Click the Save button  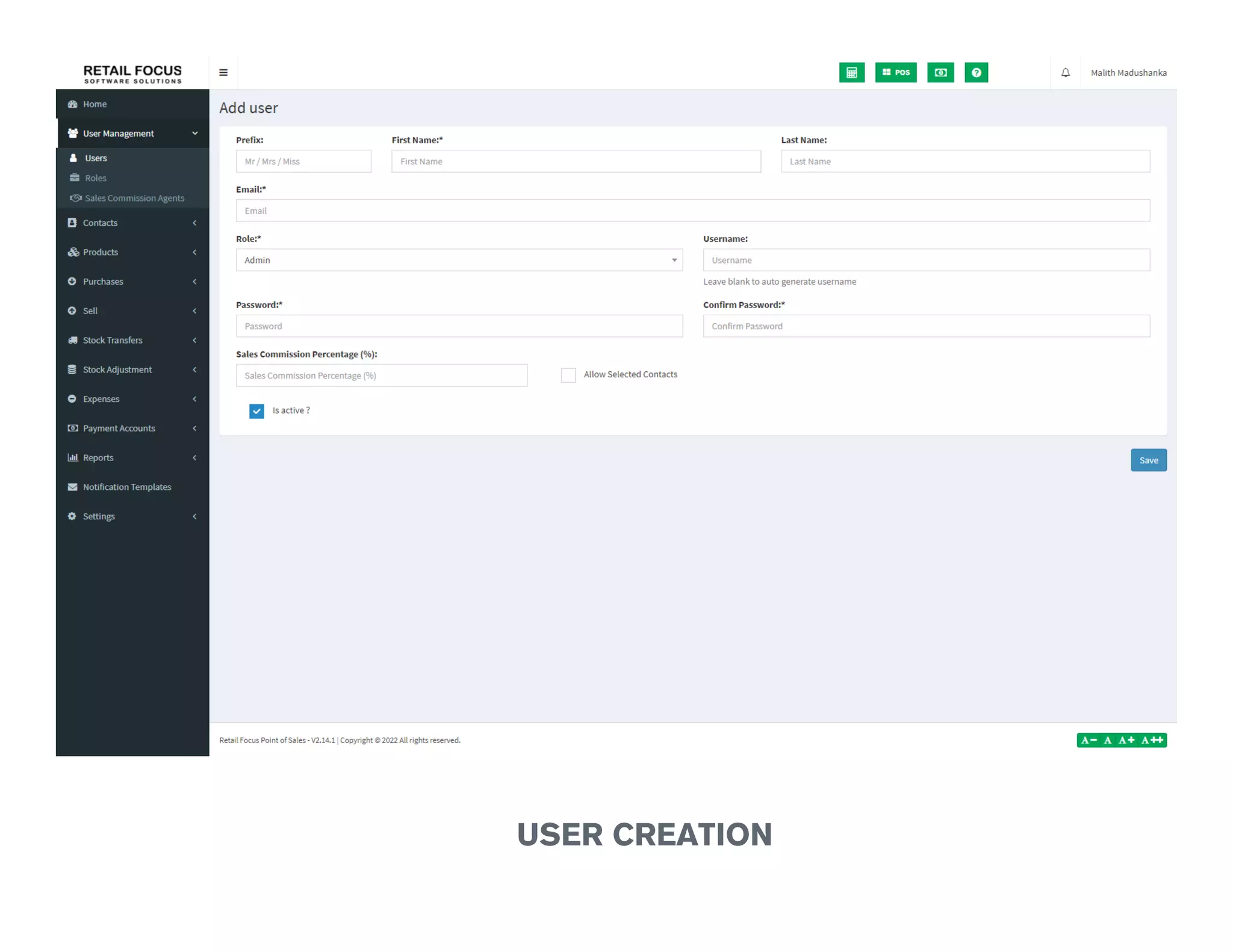pos(1148,460)
